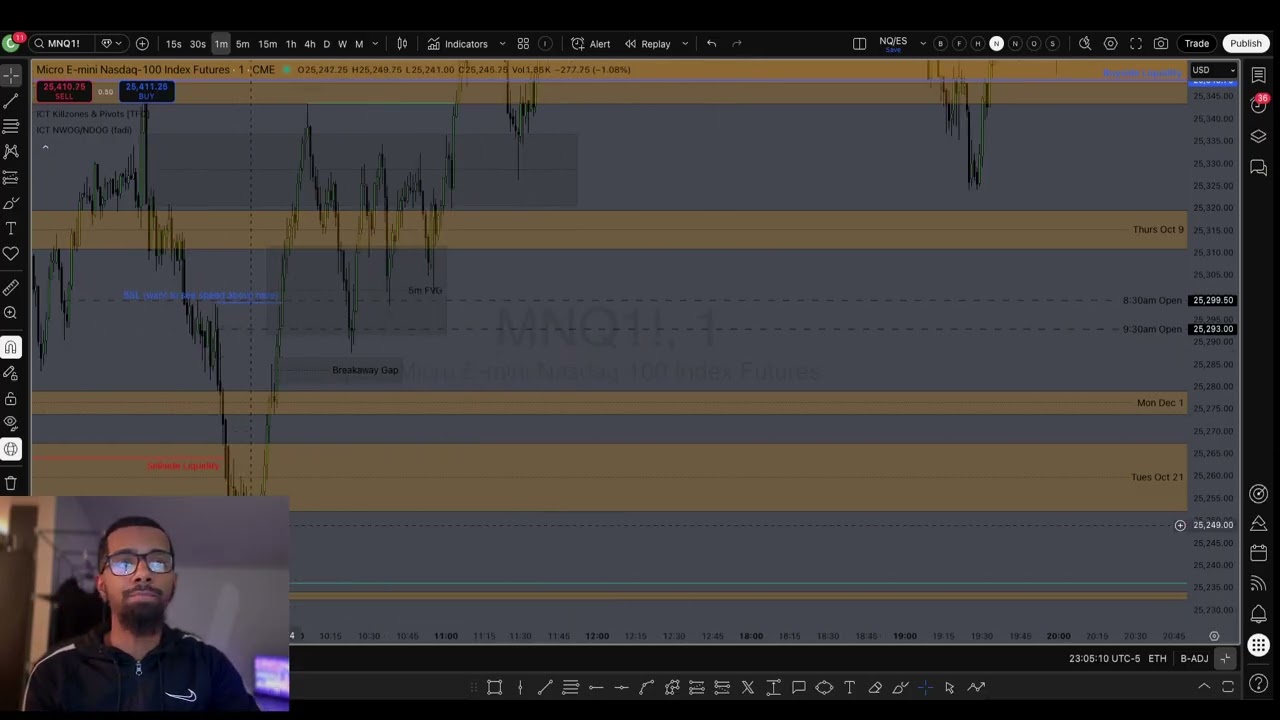Open the MNQ1! symbol search box

(x=61, y=44)
